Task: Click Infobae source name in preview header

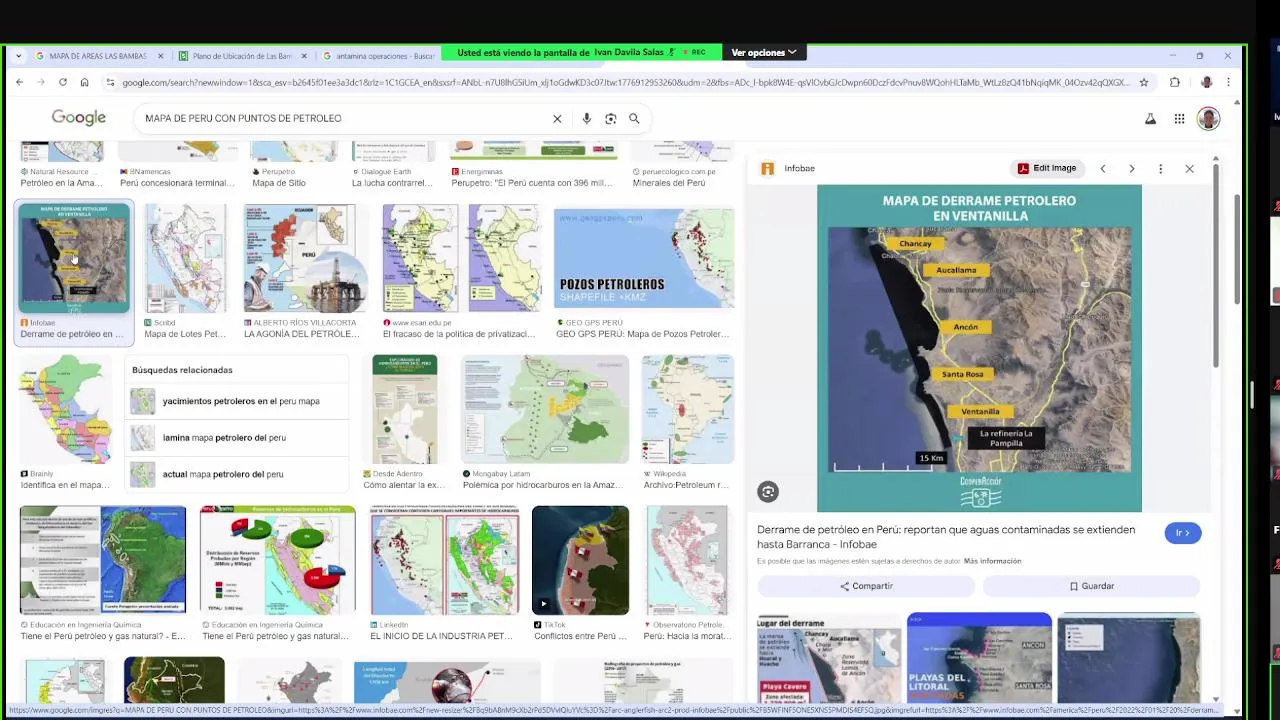Action: [x=799, y=168]
